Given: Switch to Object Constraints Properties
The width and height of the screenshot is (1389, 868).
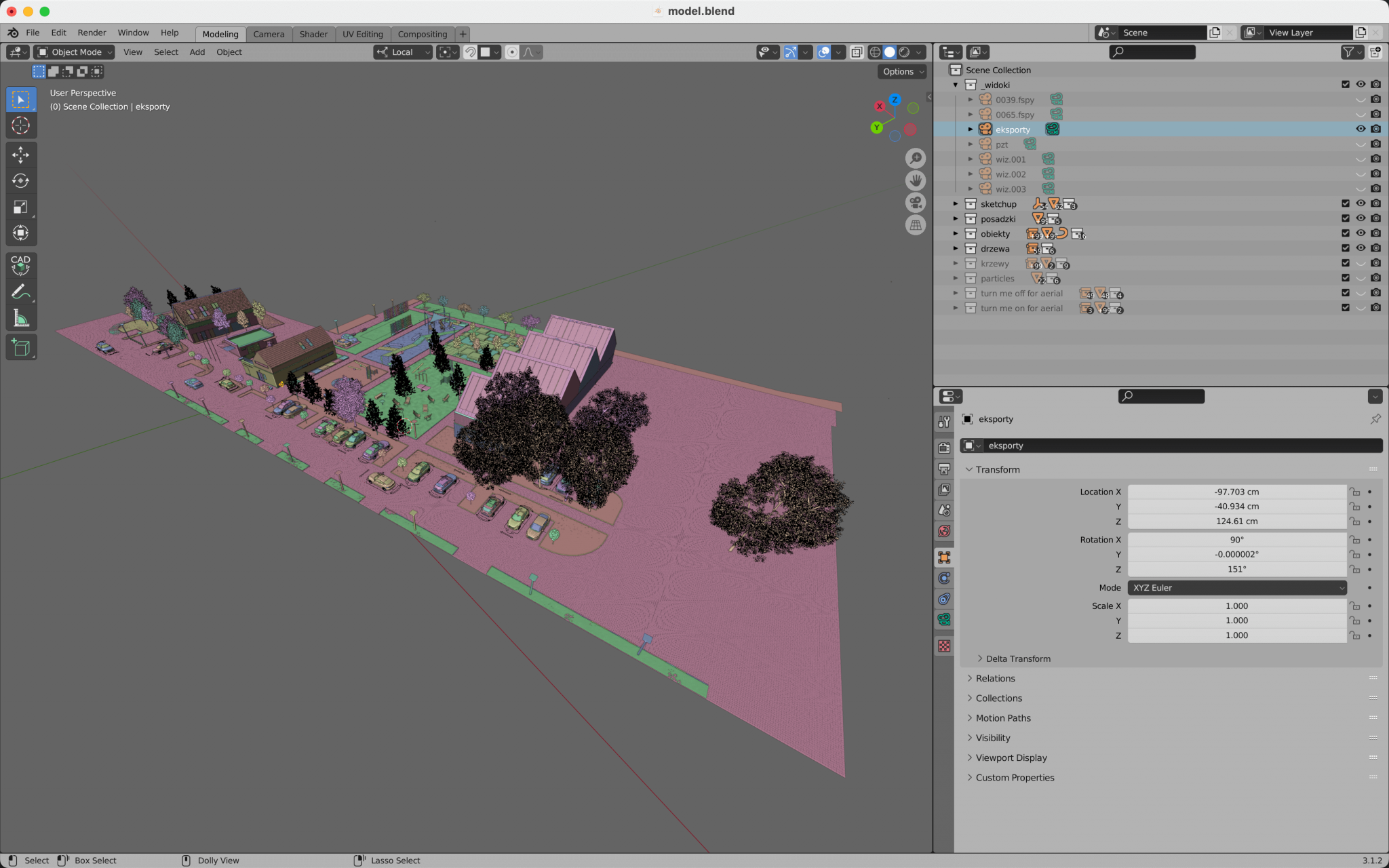Looking at the screenshot, I should [x=943, y=578].
